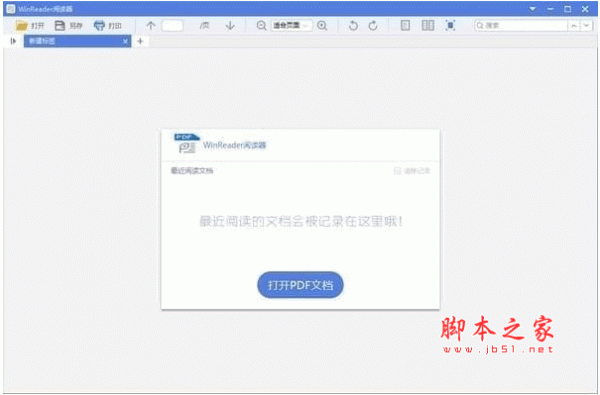Screen dimensions: 600x395
Task: Go to previous page with up arrow
Action: point(151,26)
